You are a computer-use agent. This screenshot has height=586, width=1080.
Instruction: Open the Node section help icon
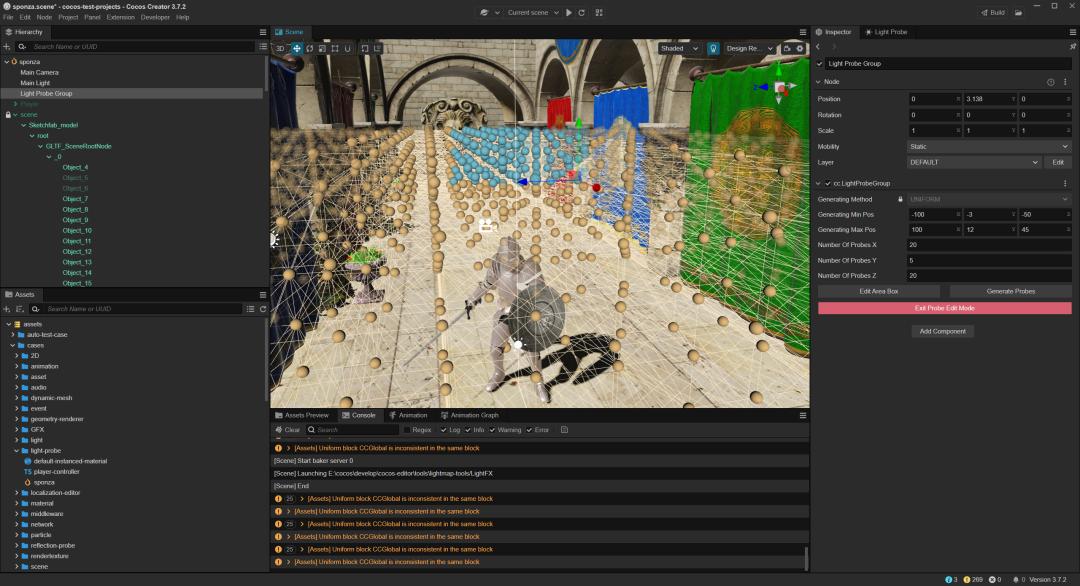(x=1050, y=82)
